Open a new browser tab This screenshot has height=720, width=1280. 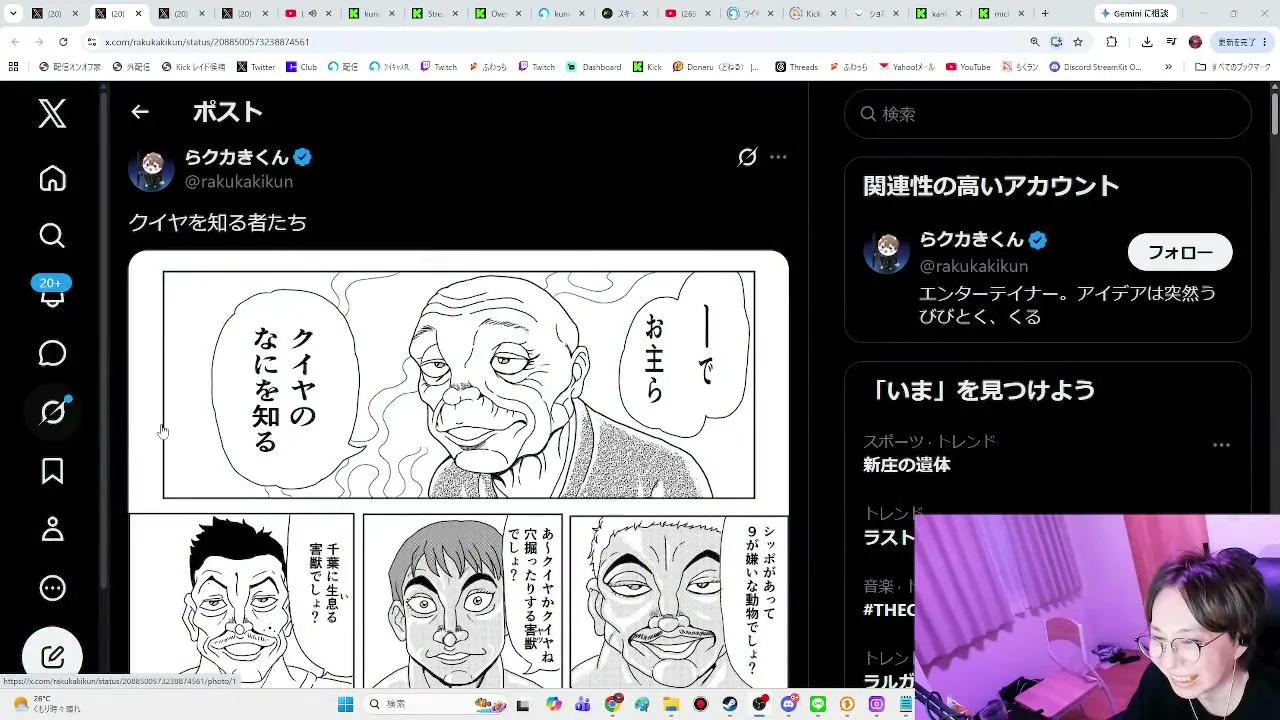(1045, 14)
